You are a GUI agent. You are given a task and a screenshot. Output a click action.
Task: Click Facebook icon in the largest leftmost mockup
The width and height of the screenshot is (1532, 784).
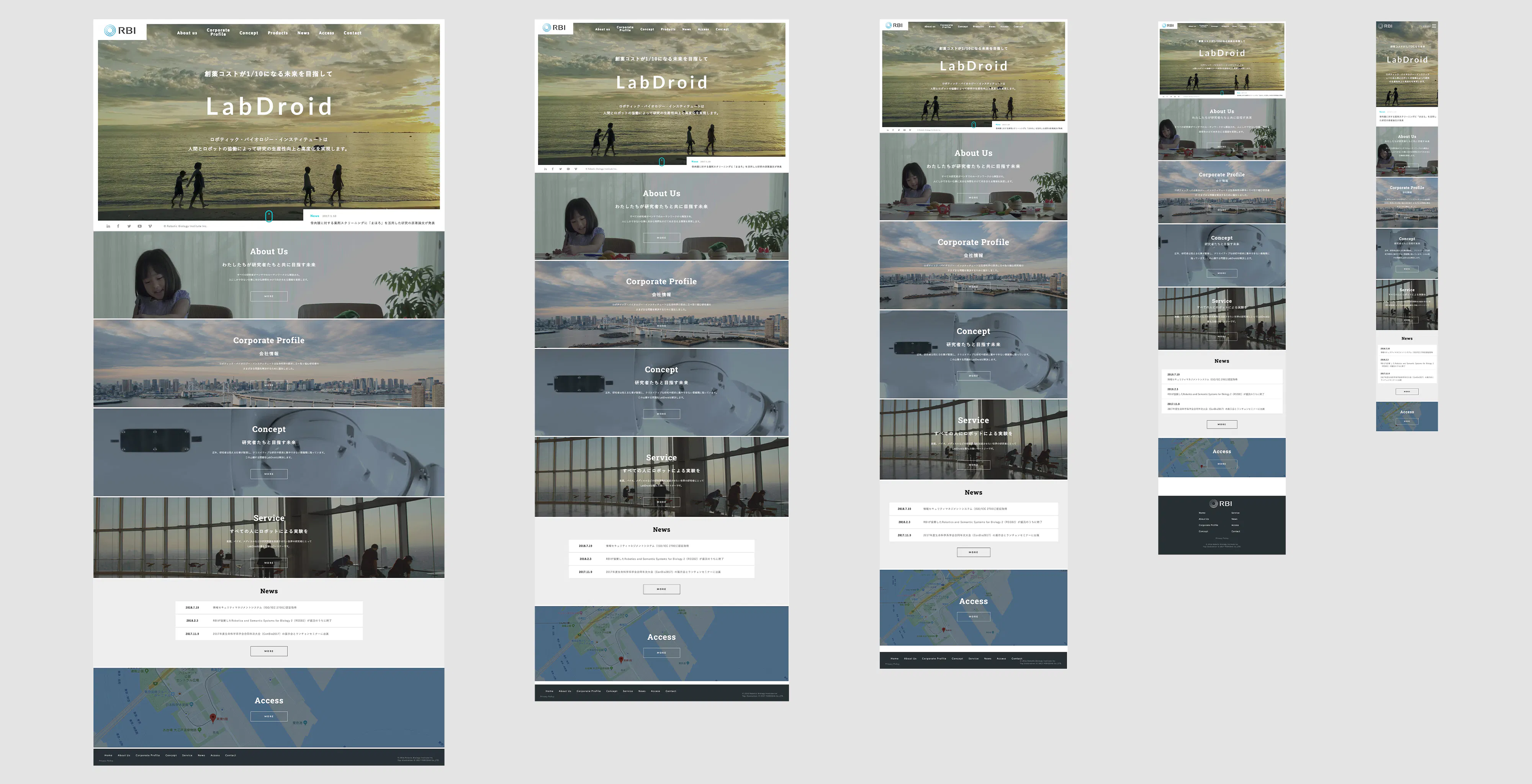tap(118, 226)
